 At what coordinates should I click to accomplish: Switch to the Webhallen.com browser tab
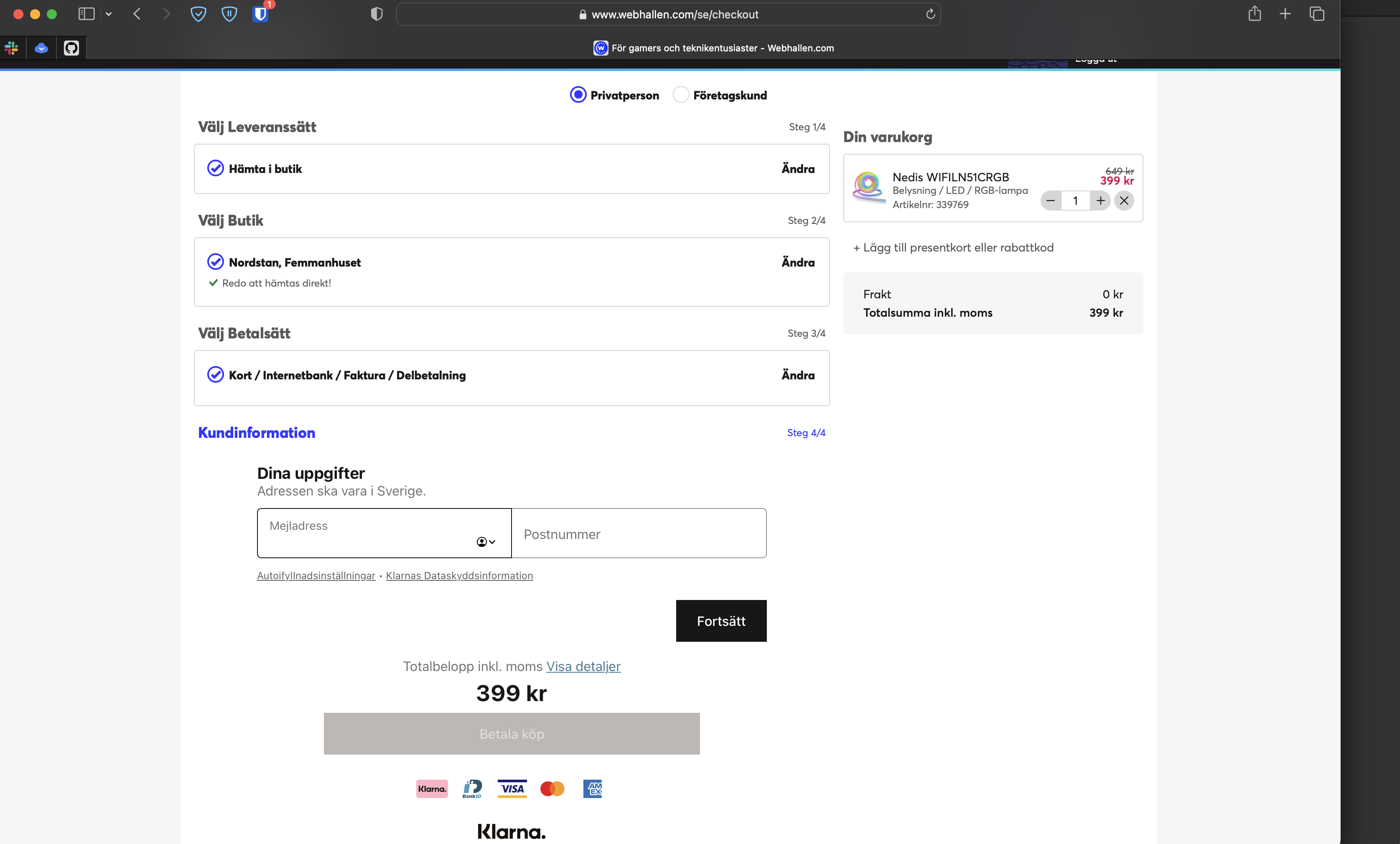coord(714,48)
